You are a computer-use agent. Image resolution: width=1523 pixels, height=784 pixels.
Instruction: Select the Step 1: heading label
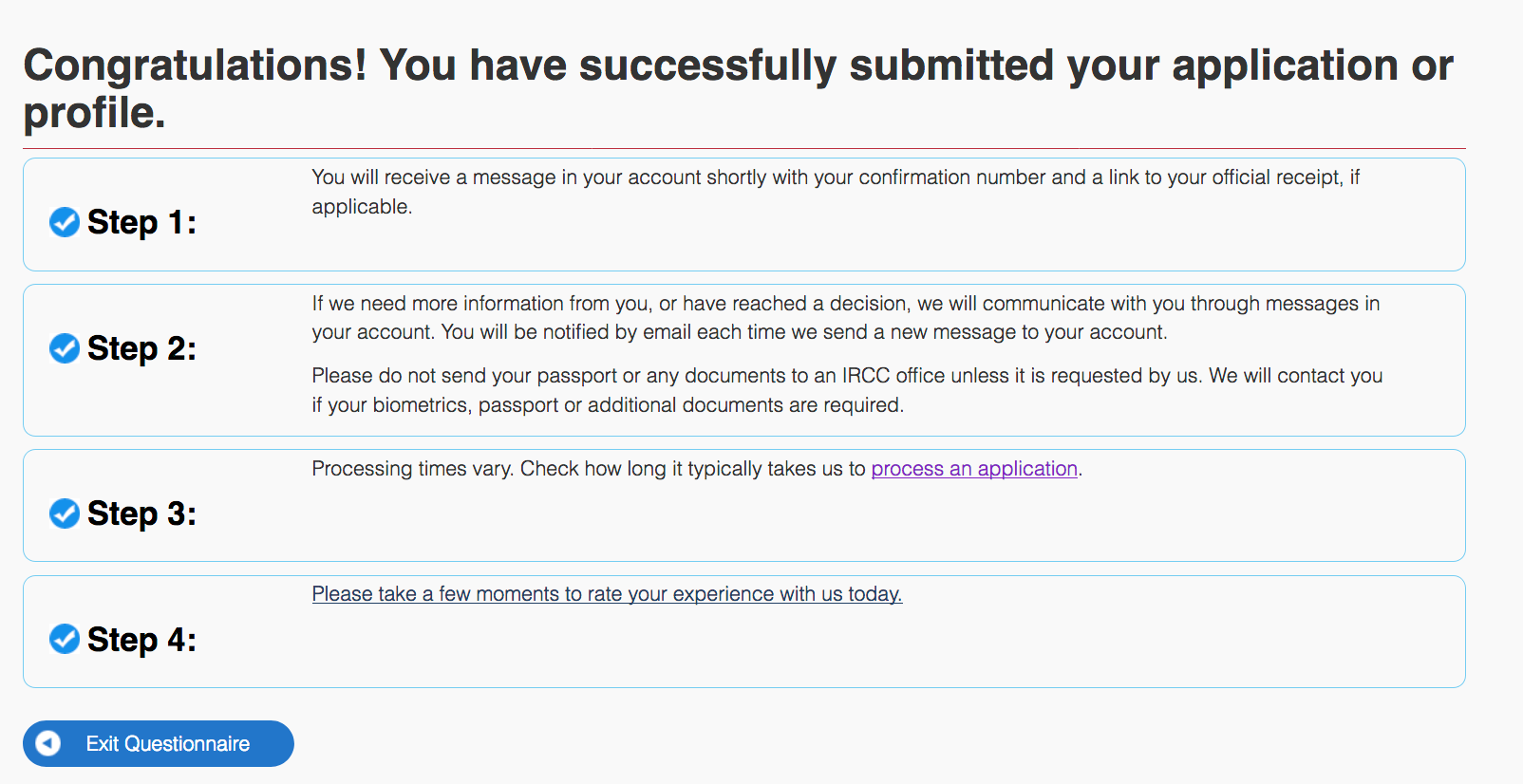(141, 222)
